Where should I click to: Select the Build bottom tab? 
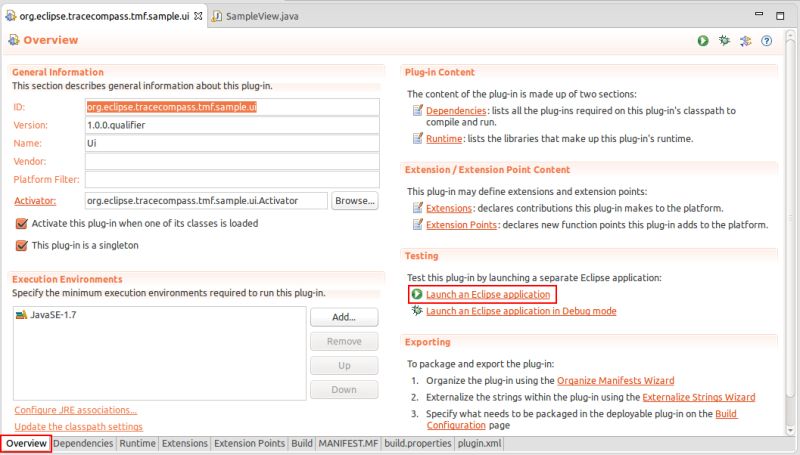click(302, 443)
